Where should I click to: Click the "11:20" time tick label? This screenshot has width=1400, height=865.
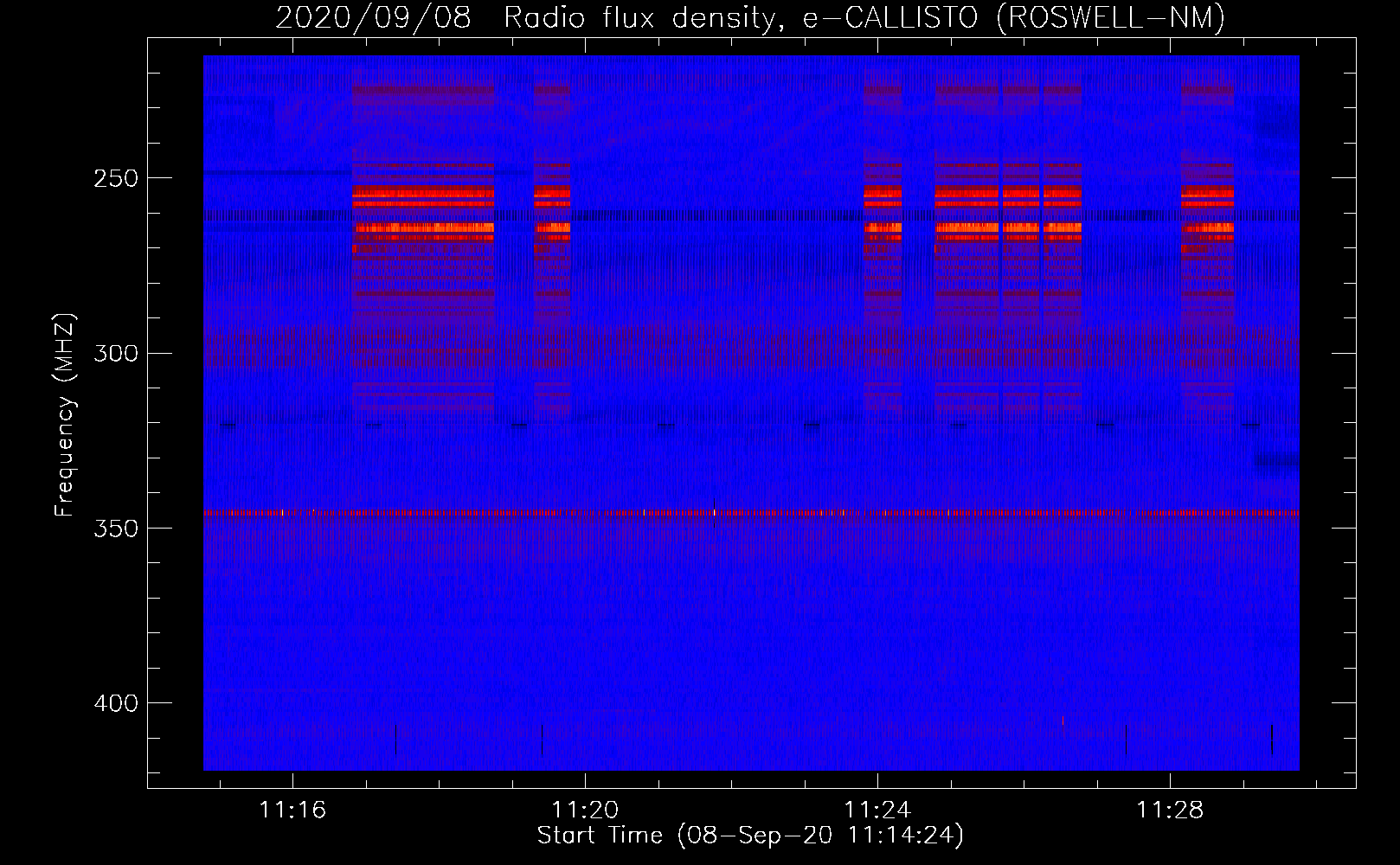585,811
